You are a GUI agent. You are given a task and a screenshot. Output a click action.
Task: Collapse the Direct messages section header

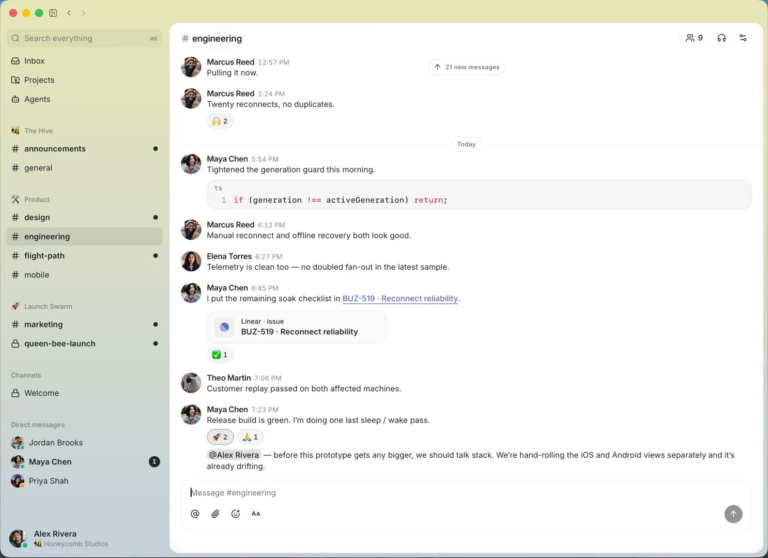(x=38, y=425)
